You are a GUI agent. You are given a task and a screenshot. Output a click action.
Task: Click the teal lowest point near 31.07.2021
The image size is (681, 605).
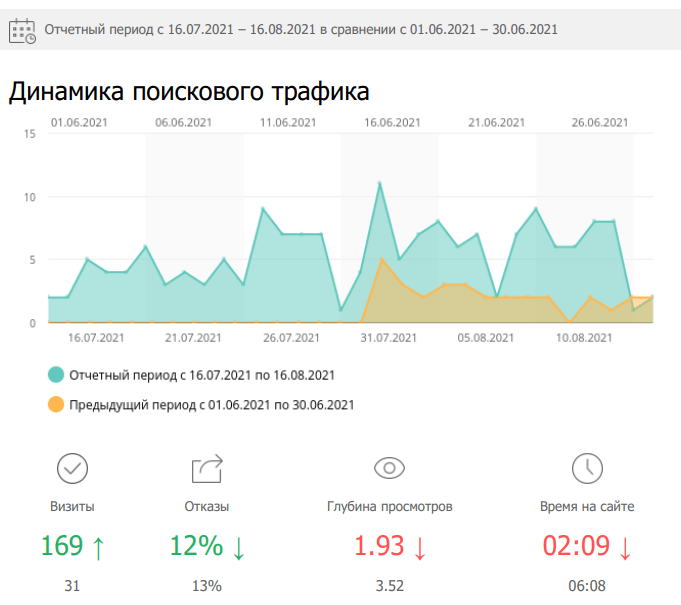pyautogui.click(x=341, y=310)
